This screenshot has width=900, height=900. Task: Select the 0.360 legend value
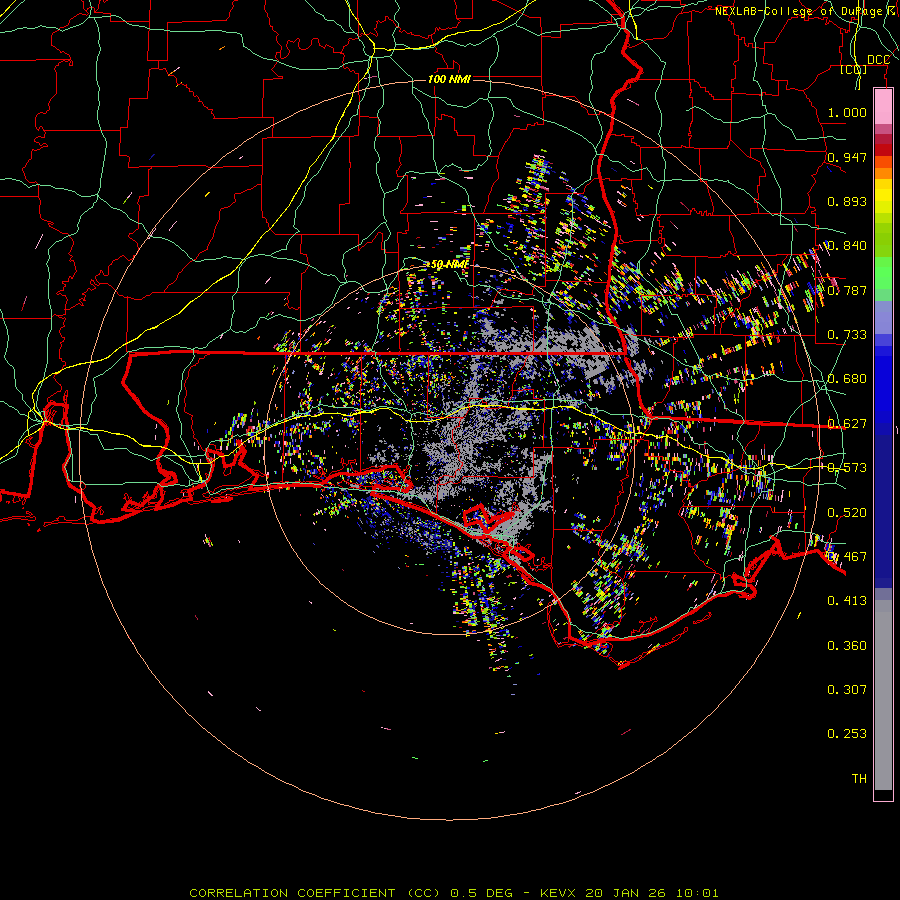pos(847,646)
